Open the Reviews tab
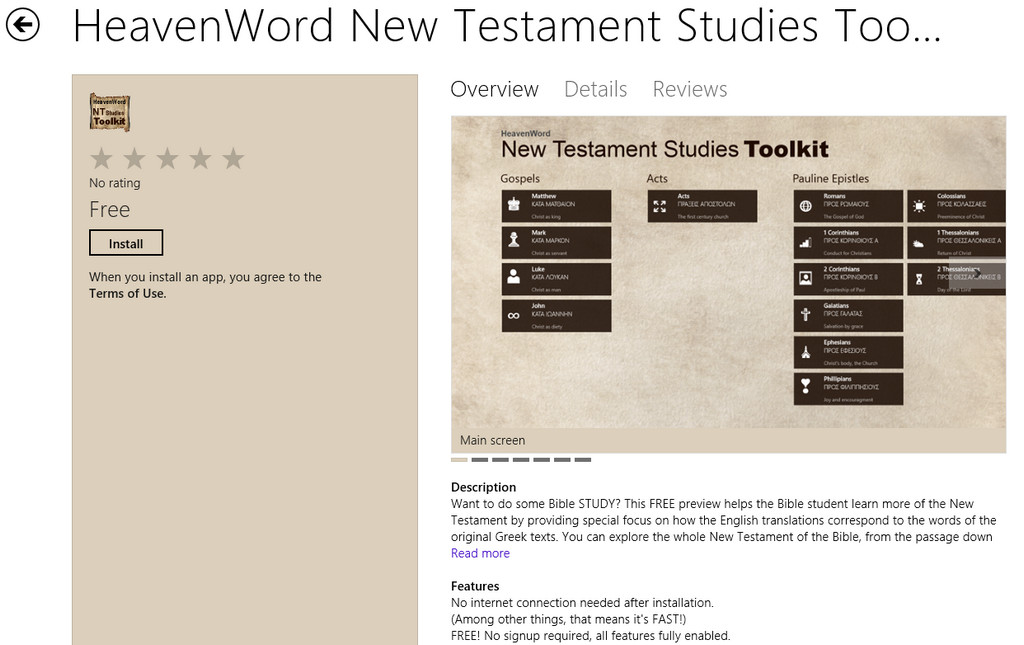Viewport: 1024px width, 645px height. [x=689, y=89]
